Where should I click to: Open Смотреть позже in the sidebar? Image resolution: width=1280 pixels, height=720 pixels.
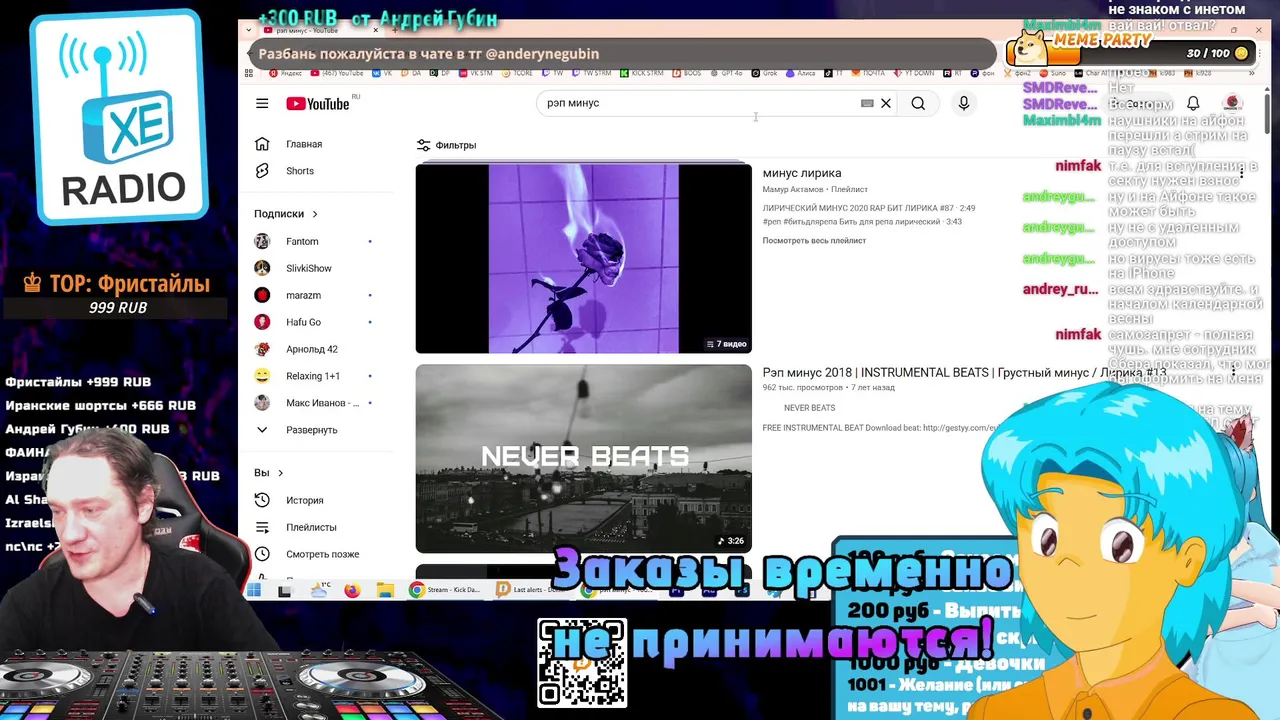coord(322,554)
